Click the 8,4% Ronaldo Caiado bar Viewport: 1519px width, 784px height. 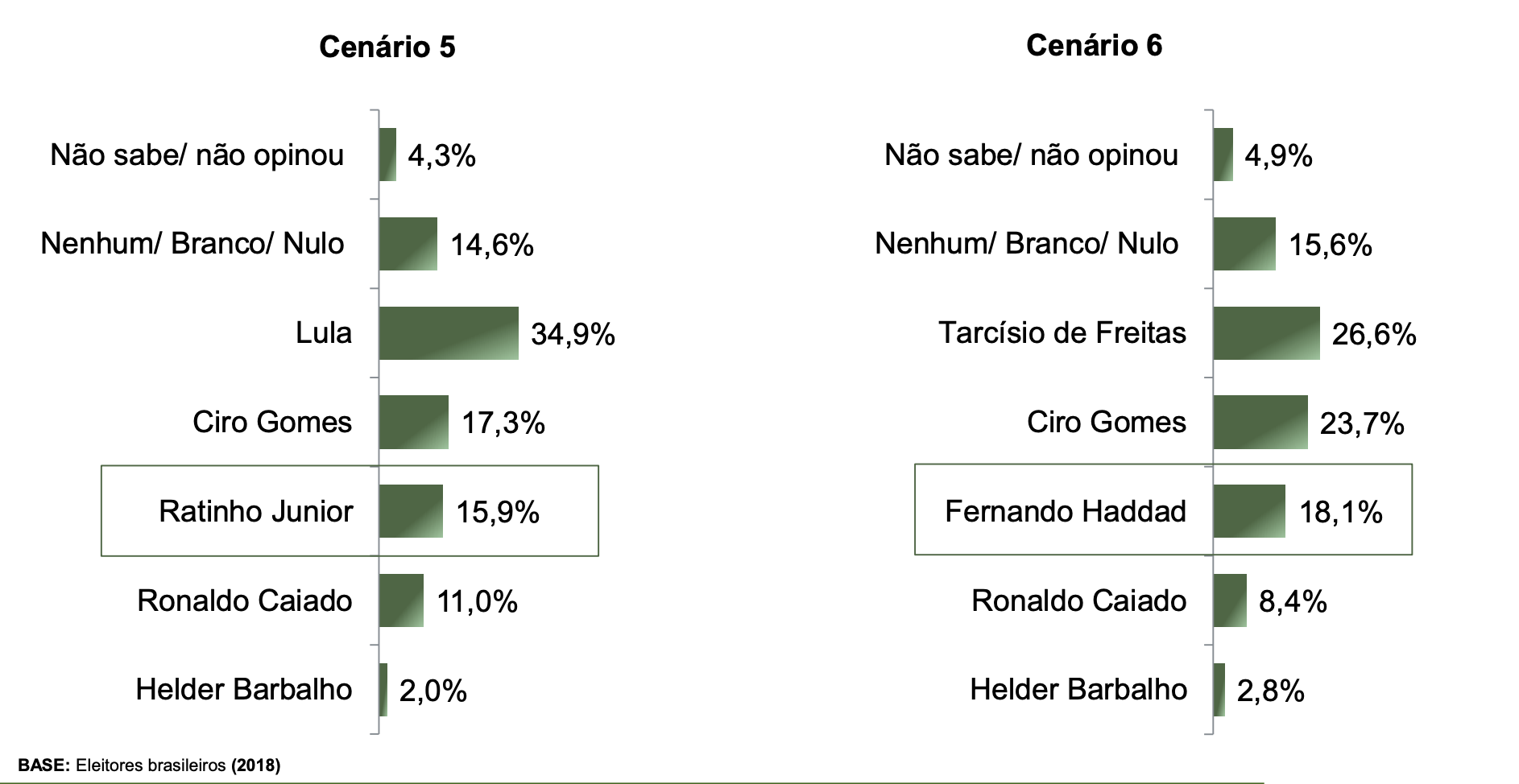[1230, 600]
